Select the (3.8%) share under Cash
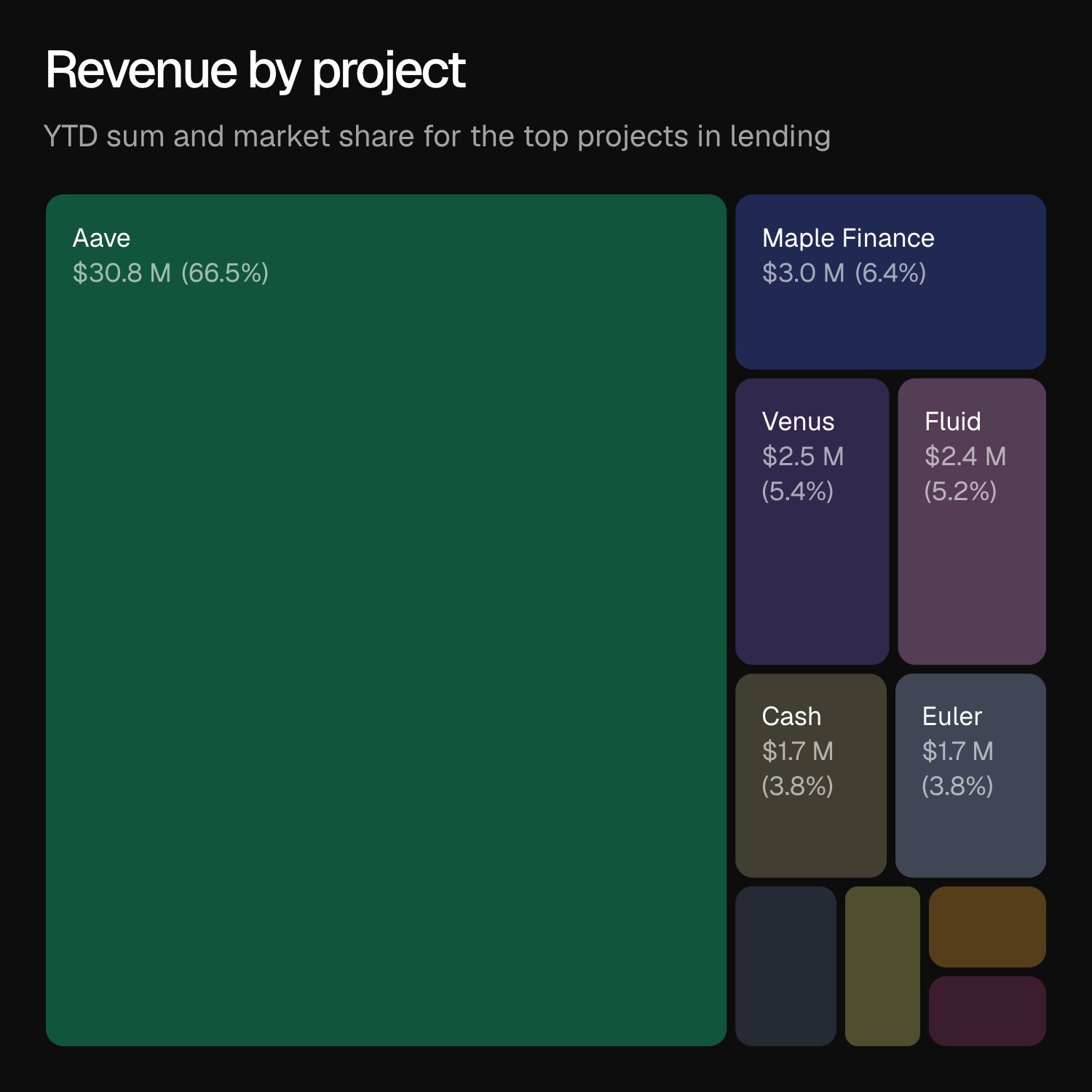Image resolution: width=1092 pixels, height=1092 pixels. click(797, 786)
